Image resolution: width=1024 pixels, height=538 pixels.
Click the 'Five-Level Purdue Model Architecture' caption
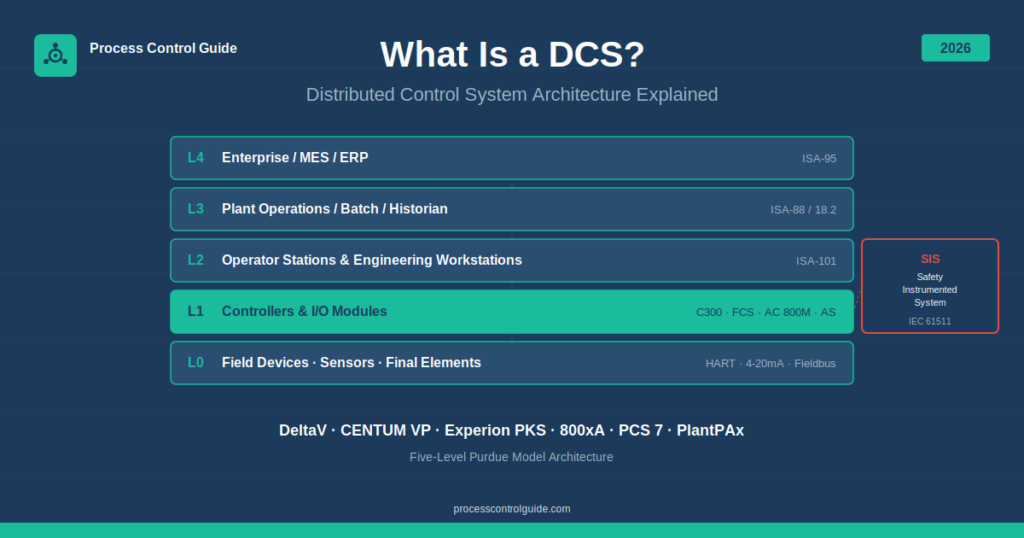(x=511, y=457)
